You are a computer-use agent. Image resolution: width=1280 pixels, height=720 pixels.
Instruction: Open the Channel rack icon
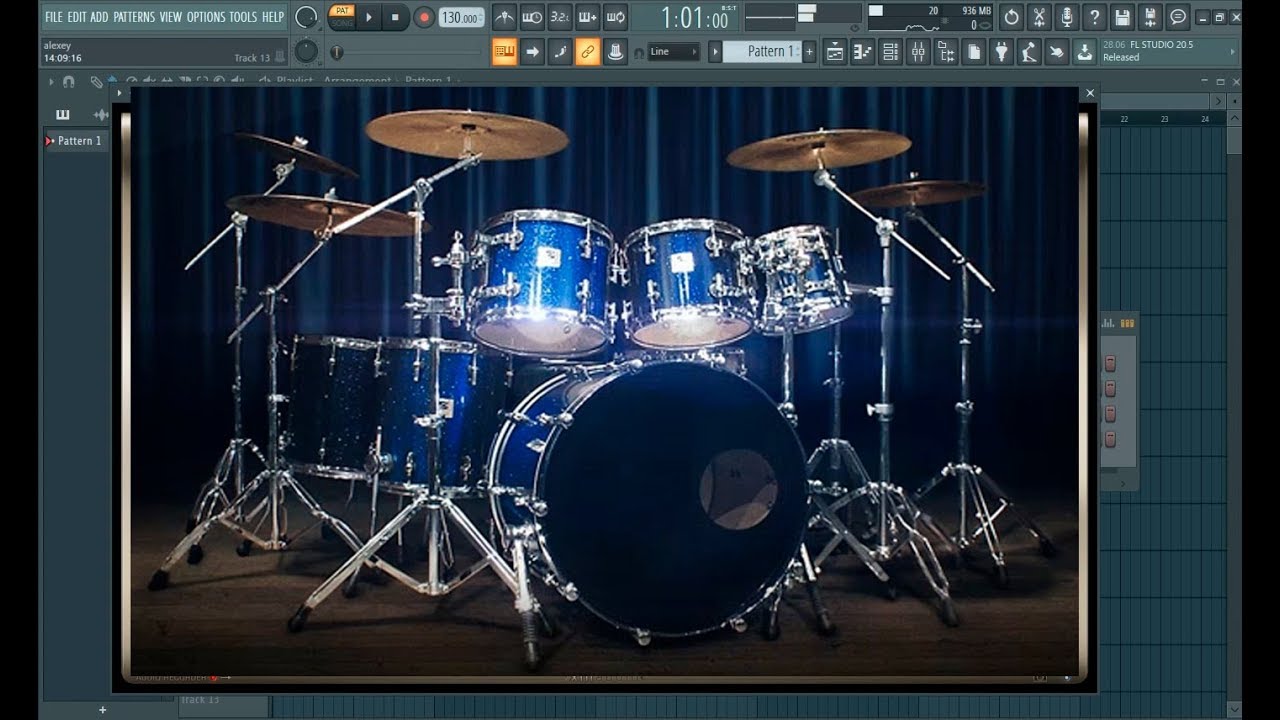[890, 52]
